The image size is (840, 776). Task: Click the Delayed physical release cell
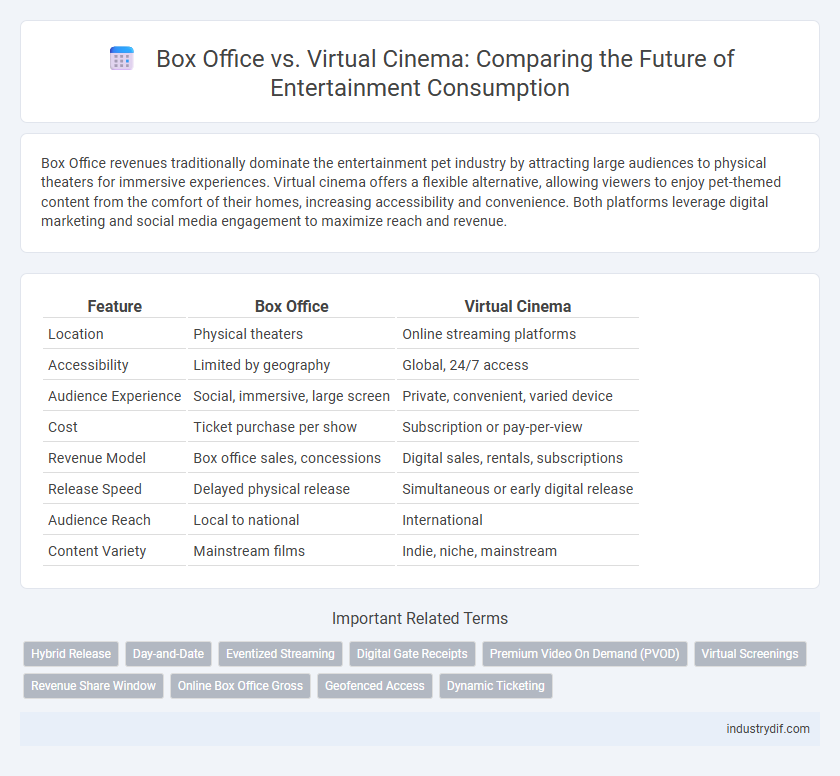click(291, 489)
